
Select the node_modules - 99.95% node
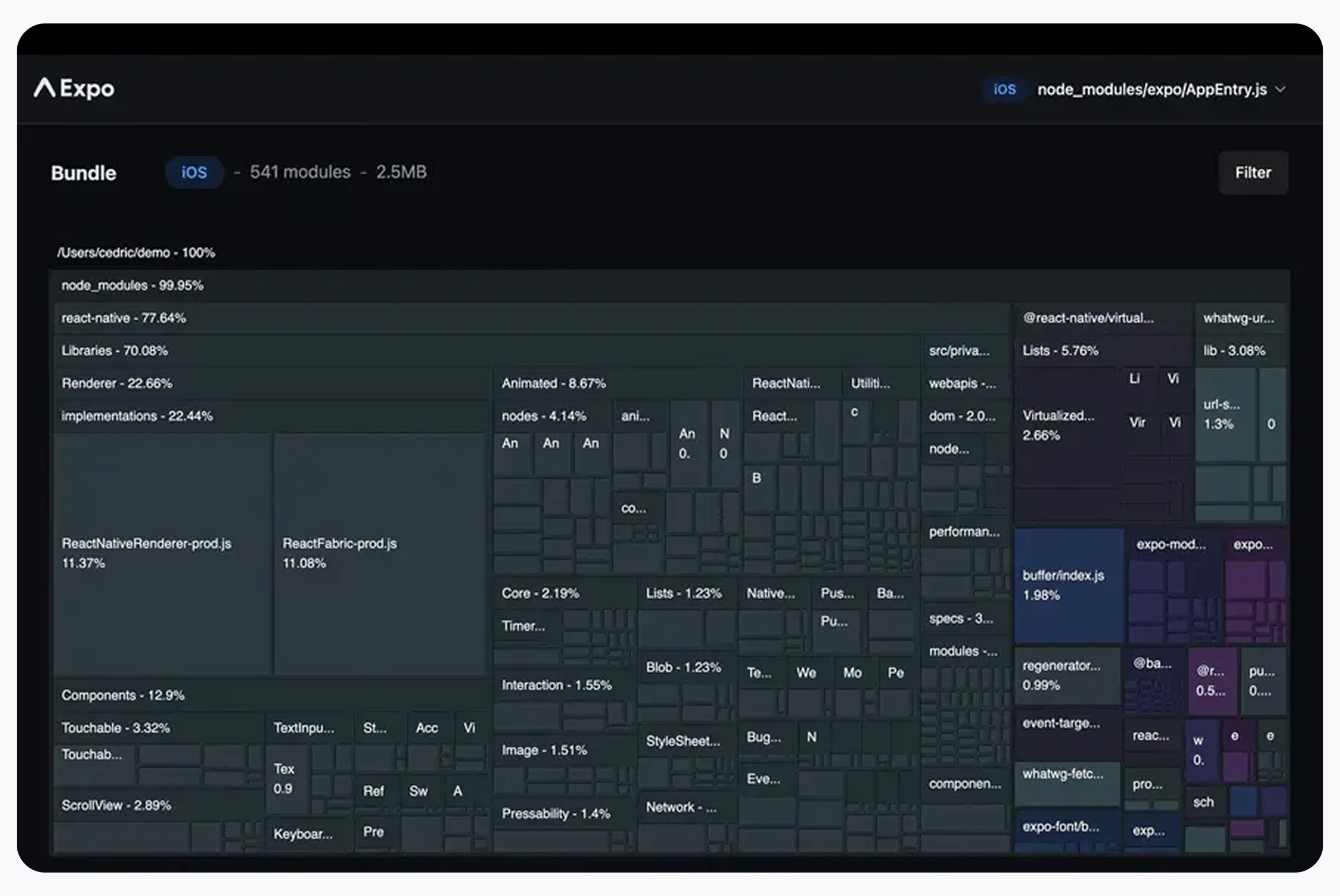click(x=669, y=285)
